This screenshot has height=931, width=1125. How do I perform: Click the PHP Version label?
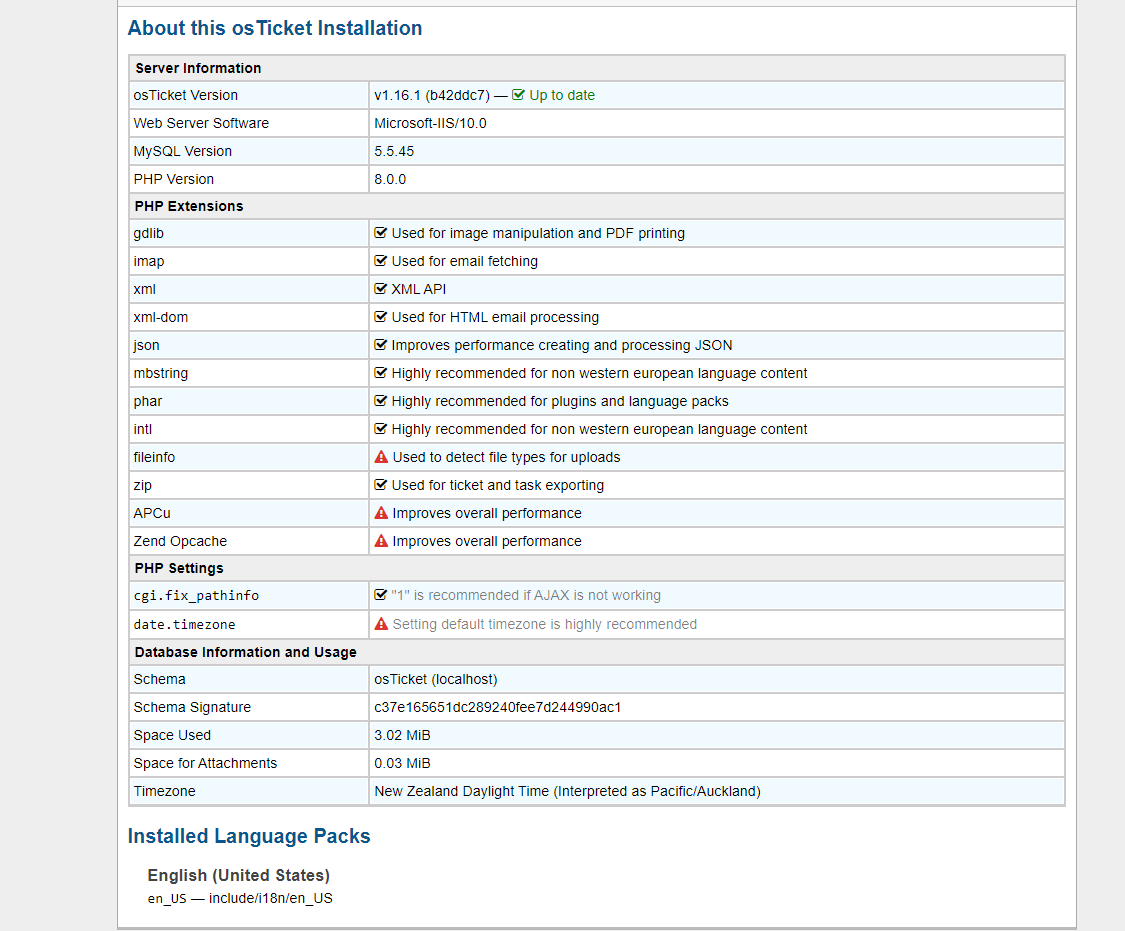(x=174, y=179)
